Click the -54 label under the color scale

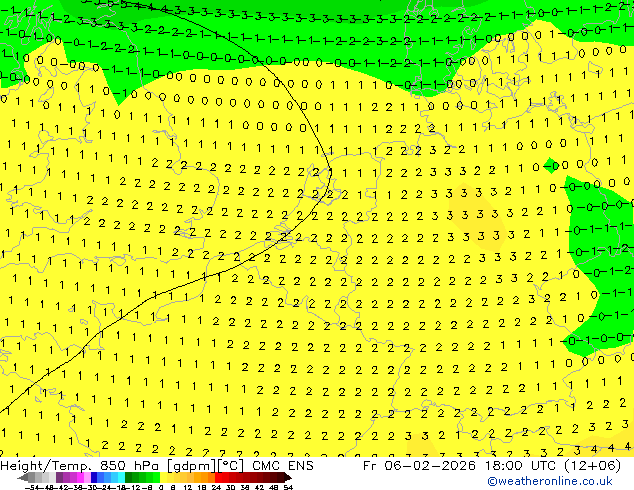click(32, 488)
